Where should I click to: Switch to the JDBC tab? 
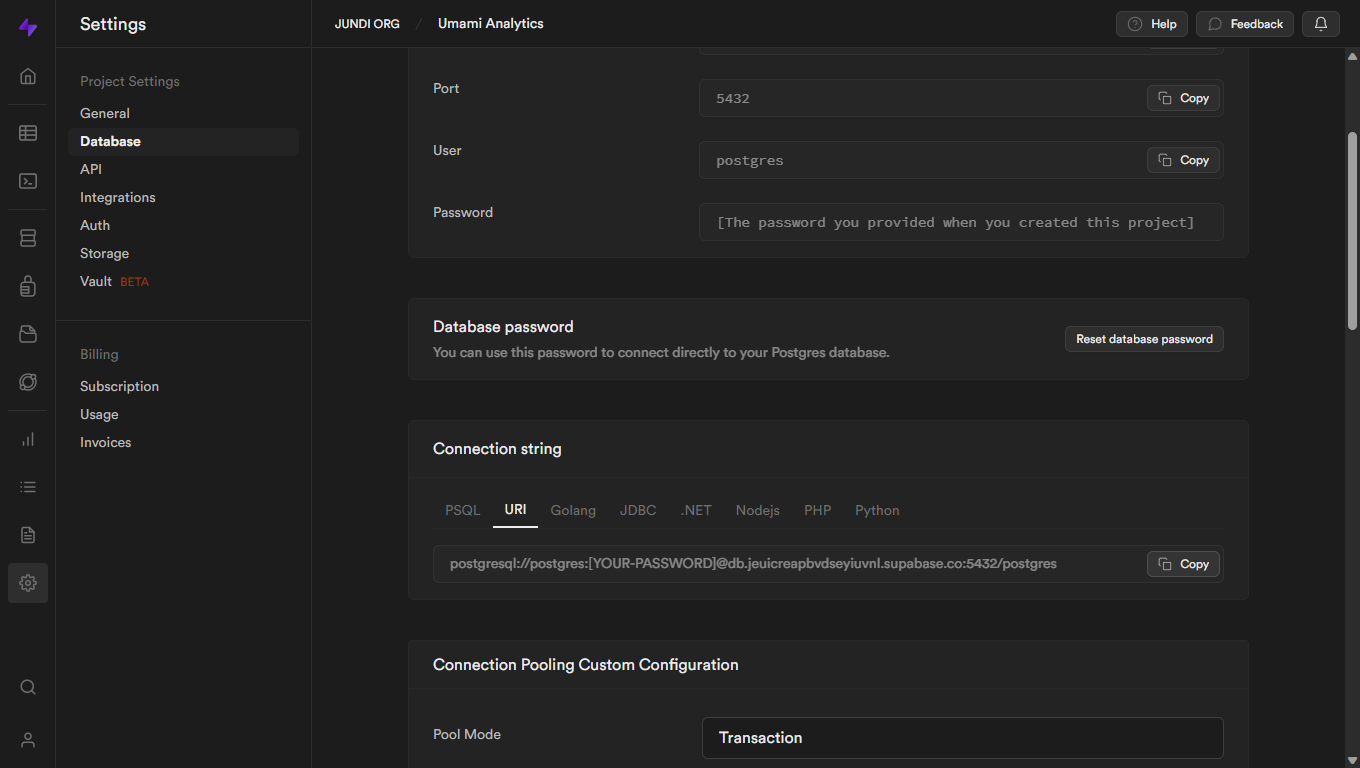click(638, 510)
